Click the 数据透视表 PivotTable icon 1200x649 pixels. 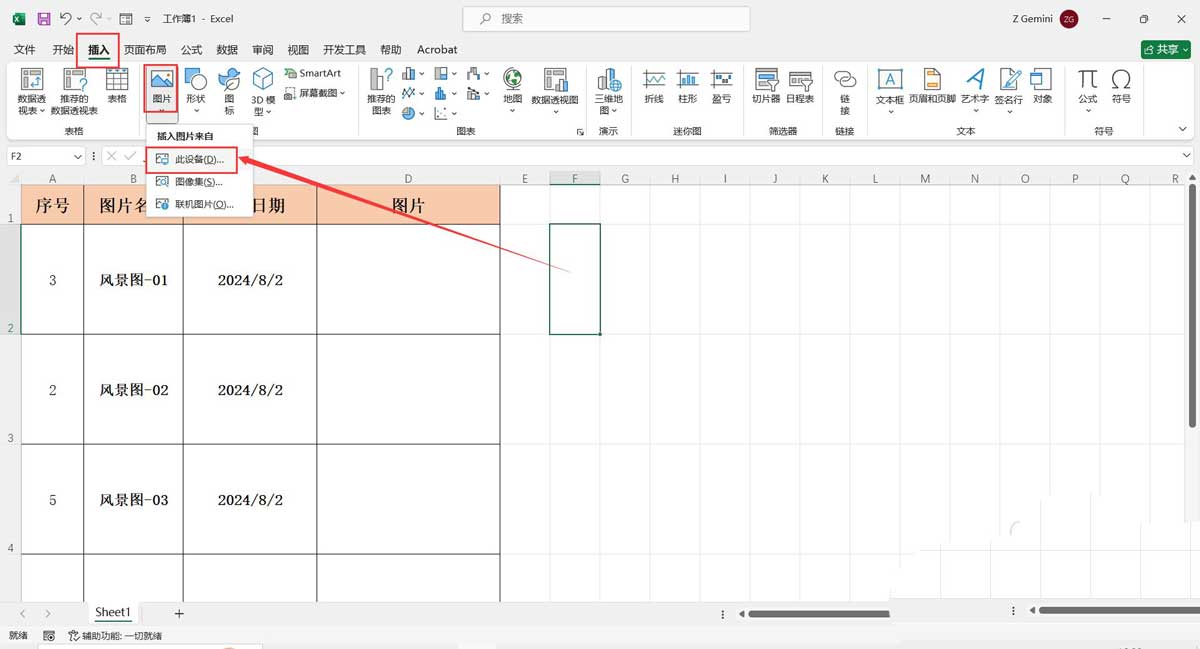[32, 80]
